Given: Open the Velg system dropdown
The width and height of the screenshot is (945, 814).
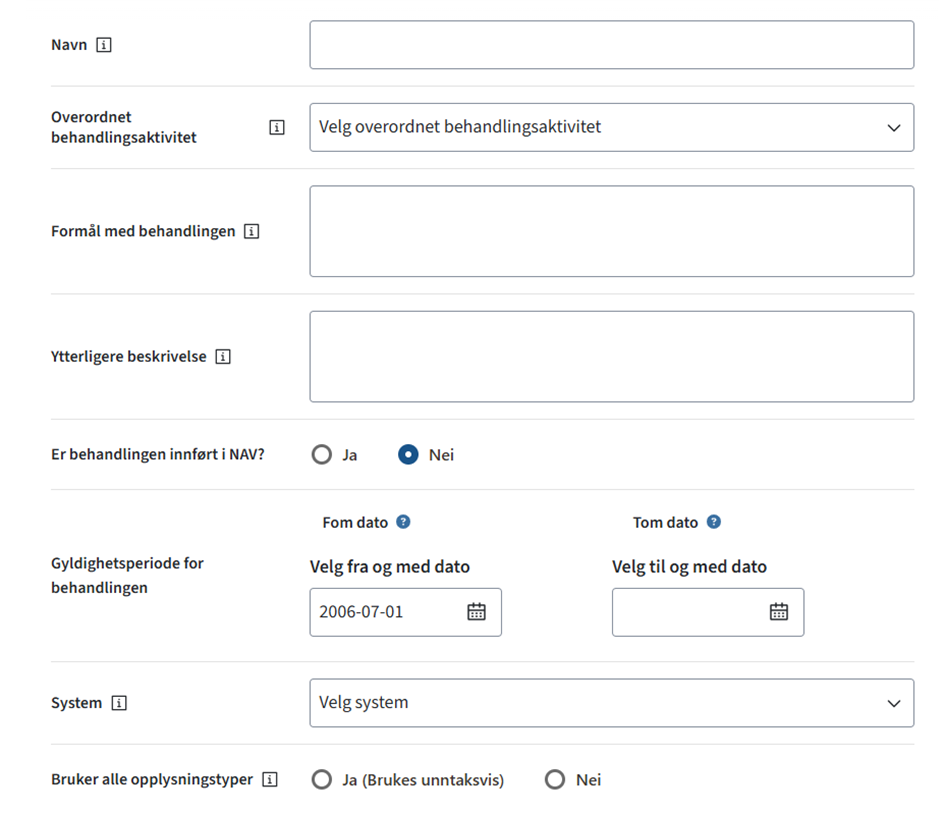Looking at the screenshot, I should (611, 703).
